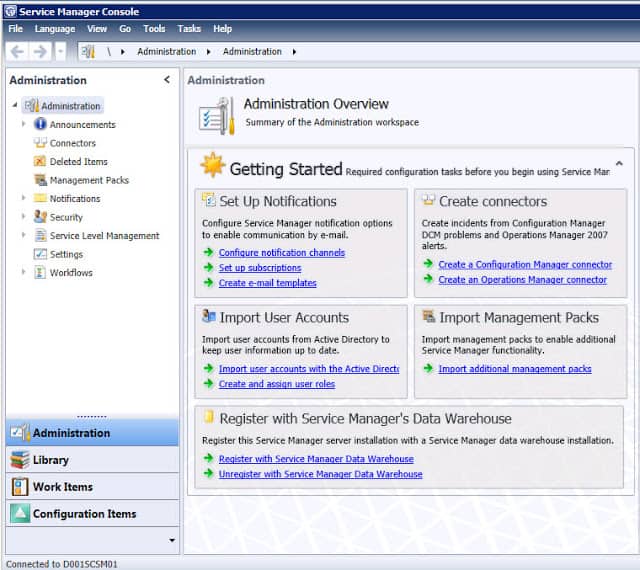Image resolution: width=640 pixels, height=570 pixels.
Task: Open the workspace pane options dropdown arrow
Action: pos(172,540)
